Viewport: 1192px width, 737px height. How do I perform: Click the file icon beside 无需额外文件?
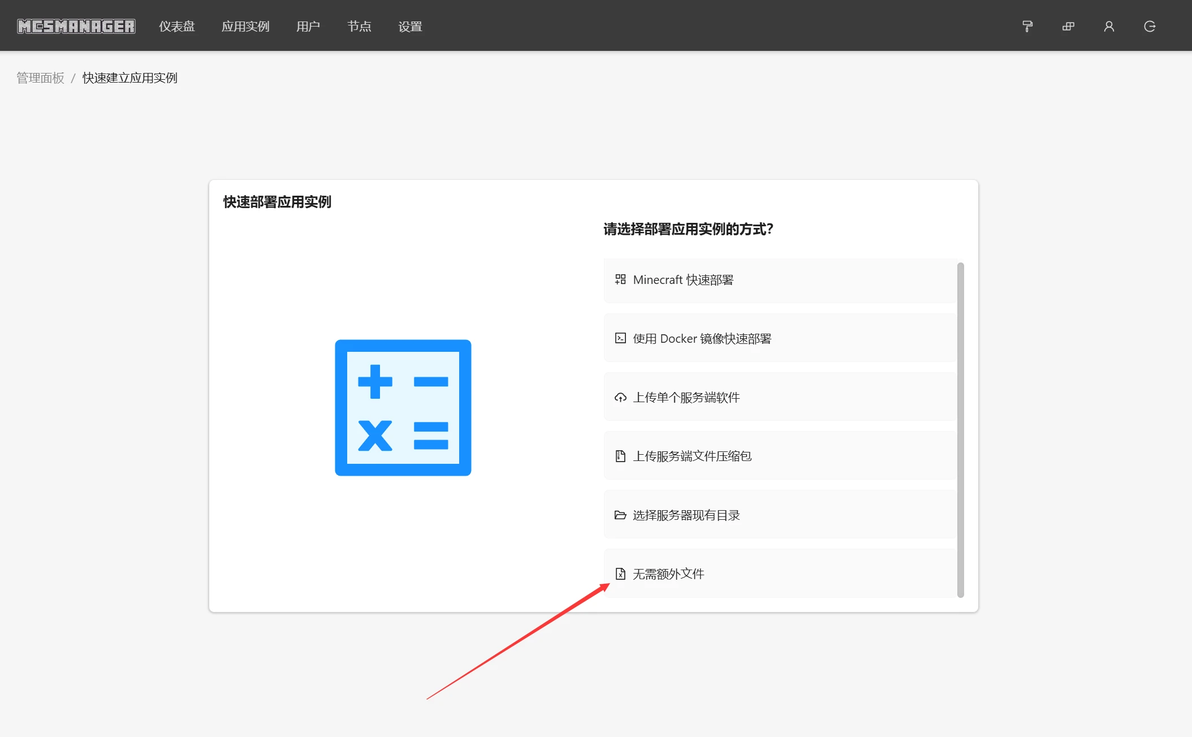pos(620,573)
